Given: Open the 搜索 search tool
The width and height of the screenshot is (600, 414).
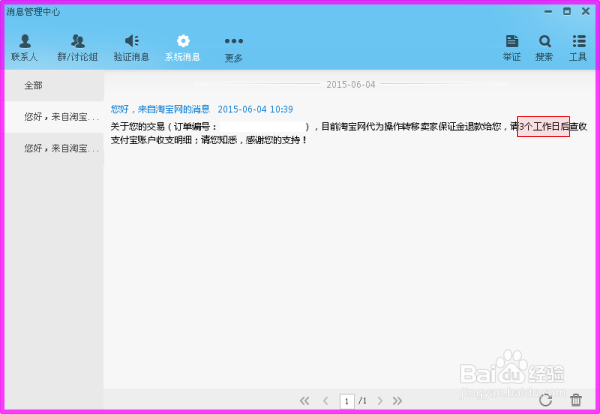Looking at the screenshot, I should coord(544,48).
